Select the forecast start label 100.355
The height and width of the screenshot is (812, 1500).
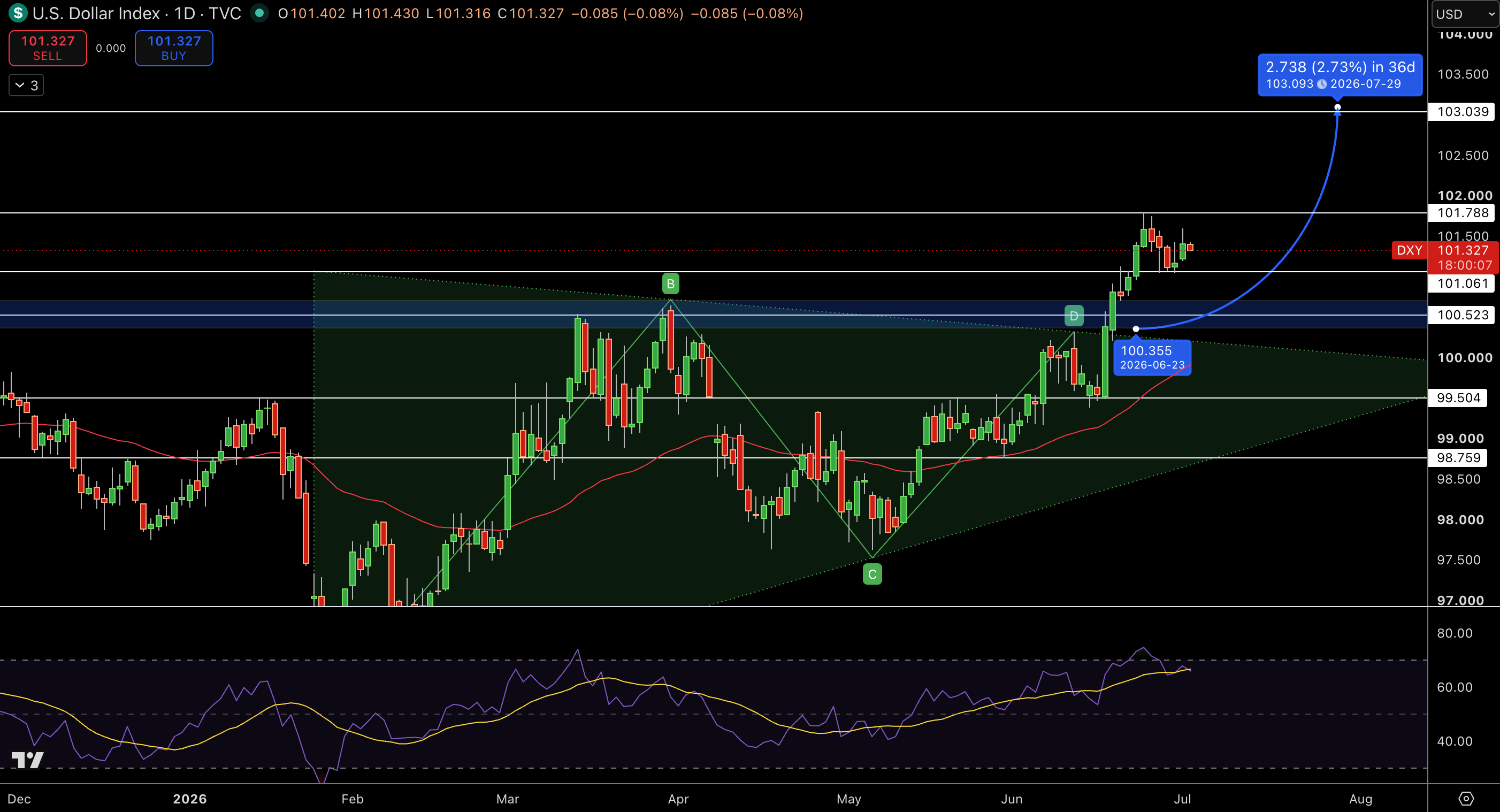[x=1152, y=357]
